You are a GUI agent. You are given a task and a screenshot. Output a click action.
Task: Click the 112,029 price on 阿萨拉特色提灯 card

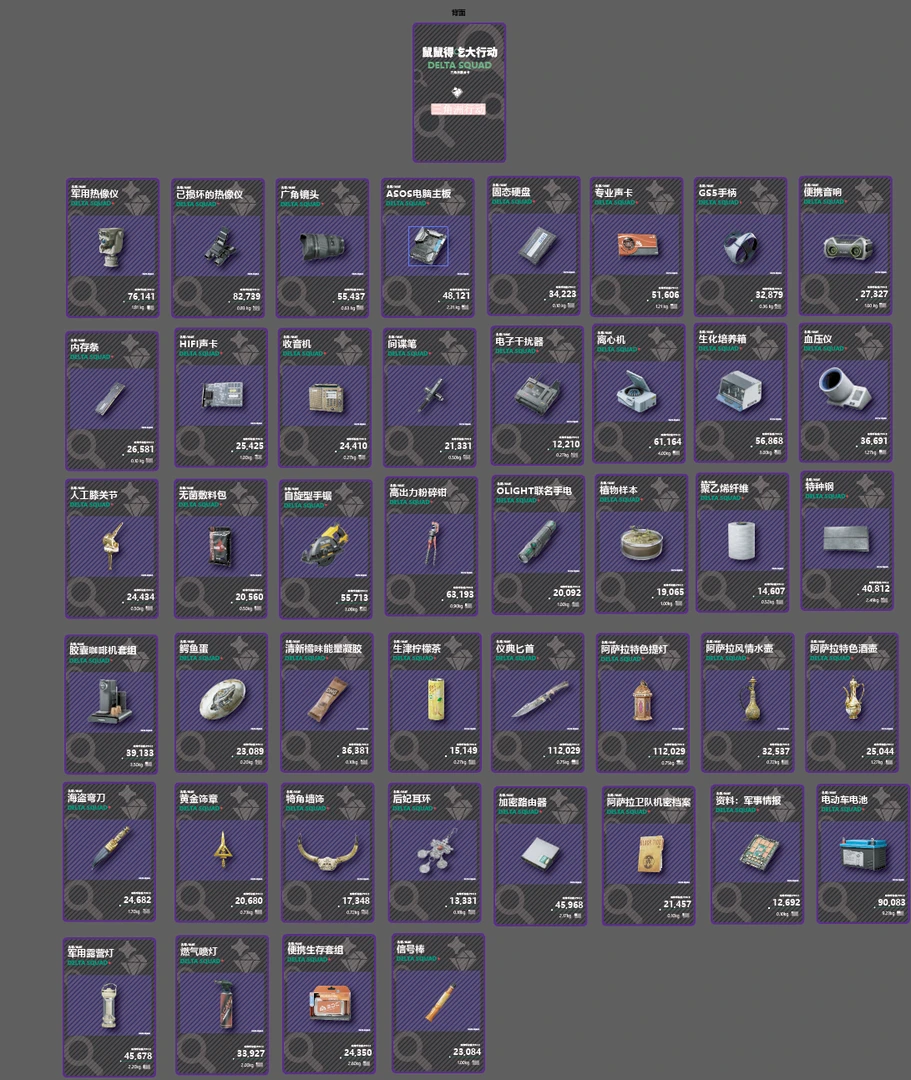668,751
